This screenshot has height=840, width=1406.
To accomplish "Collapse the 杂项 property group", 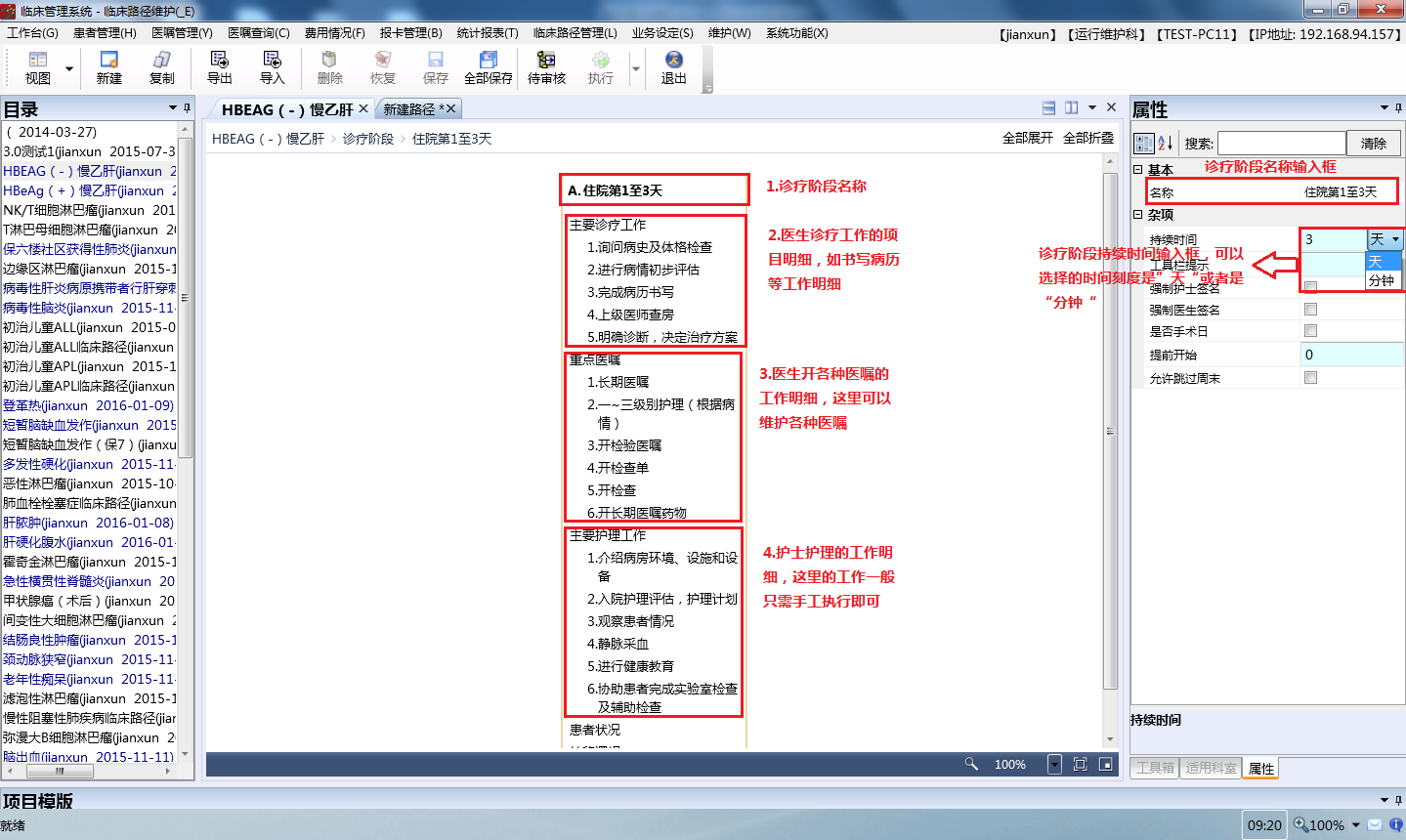I will point(1138,214).
